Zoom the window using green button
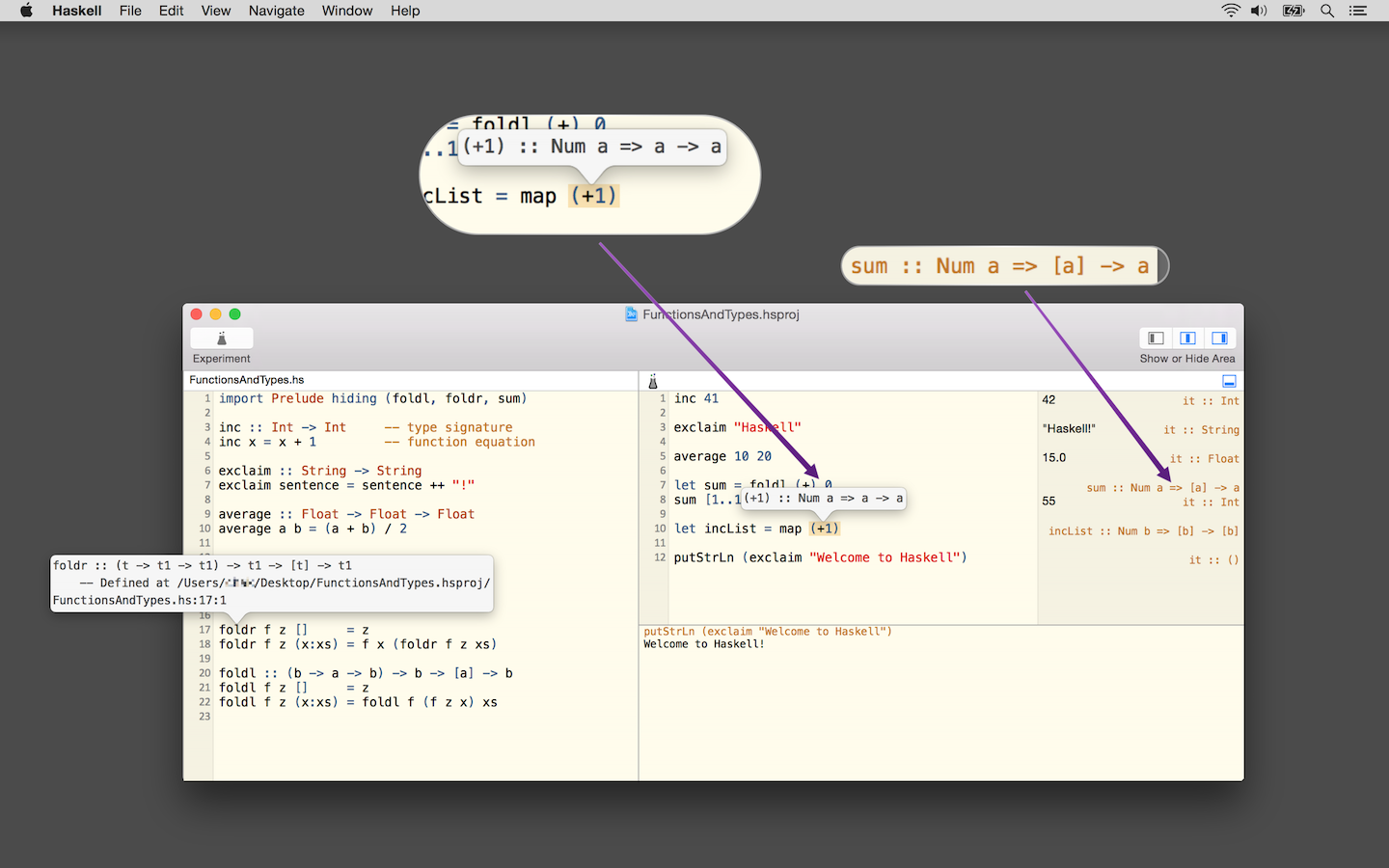 [235, 314]
